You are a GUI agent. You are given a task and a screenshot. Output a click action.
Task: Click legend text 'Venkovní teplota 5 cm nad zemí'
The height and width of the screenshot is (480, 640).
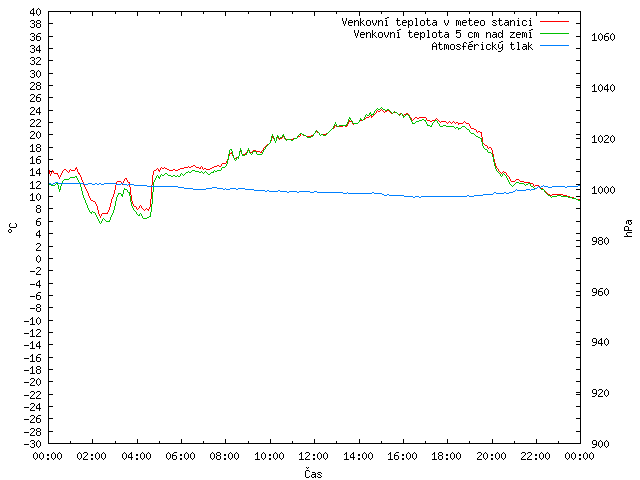(x=443, y=34)
